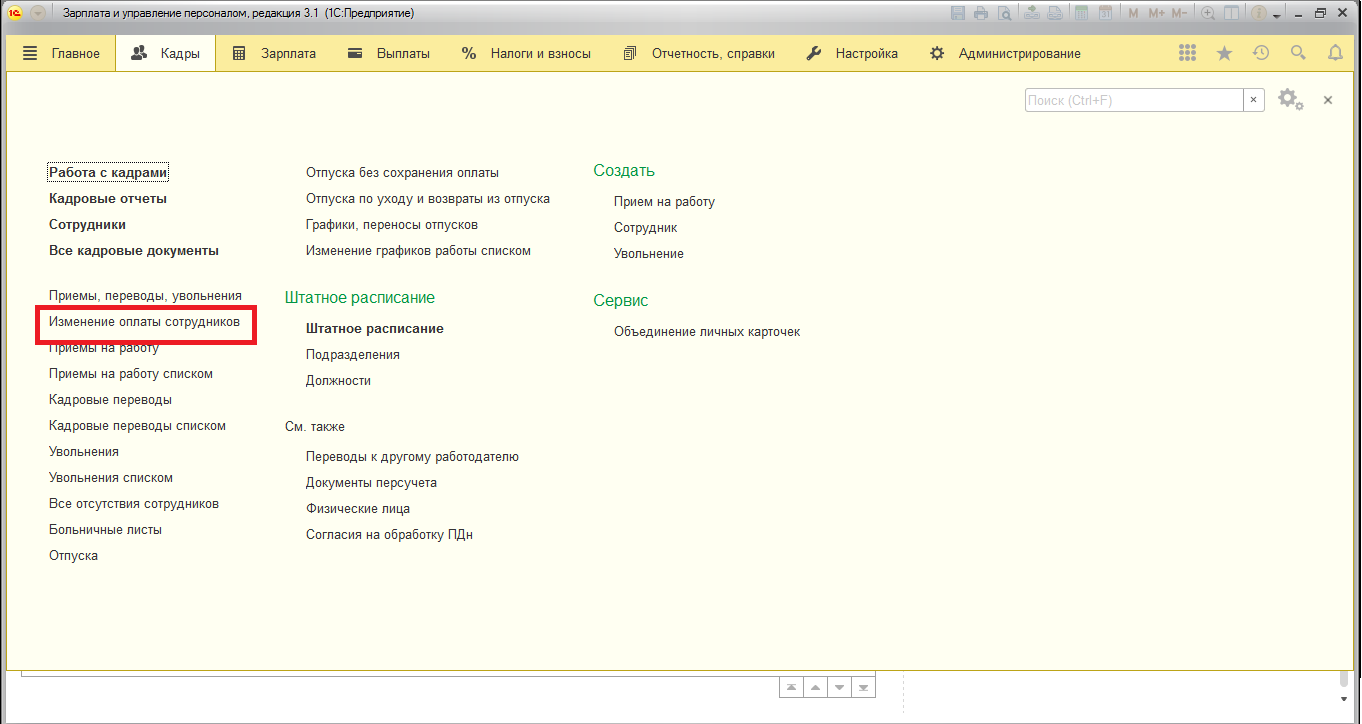Viewport: 1362px width, 724px height.
Task: Open Отчетность, справки section
Action: coord(698,53)
